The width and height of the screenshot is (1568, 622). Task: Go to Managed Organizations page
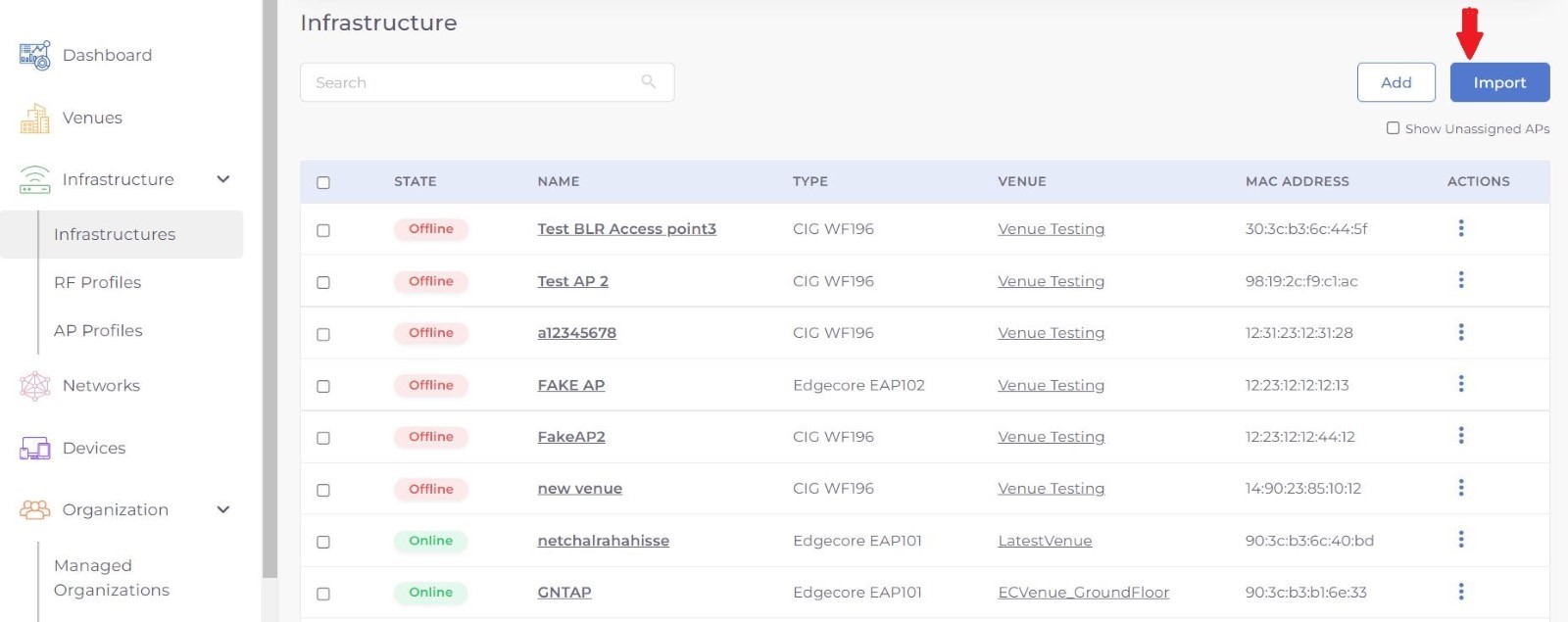pyautogui.click(x=111, y=578)
